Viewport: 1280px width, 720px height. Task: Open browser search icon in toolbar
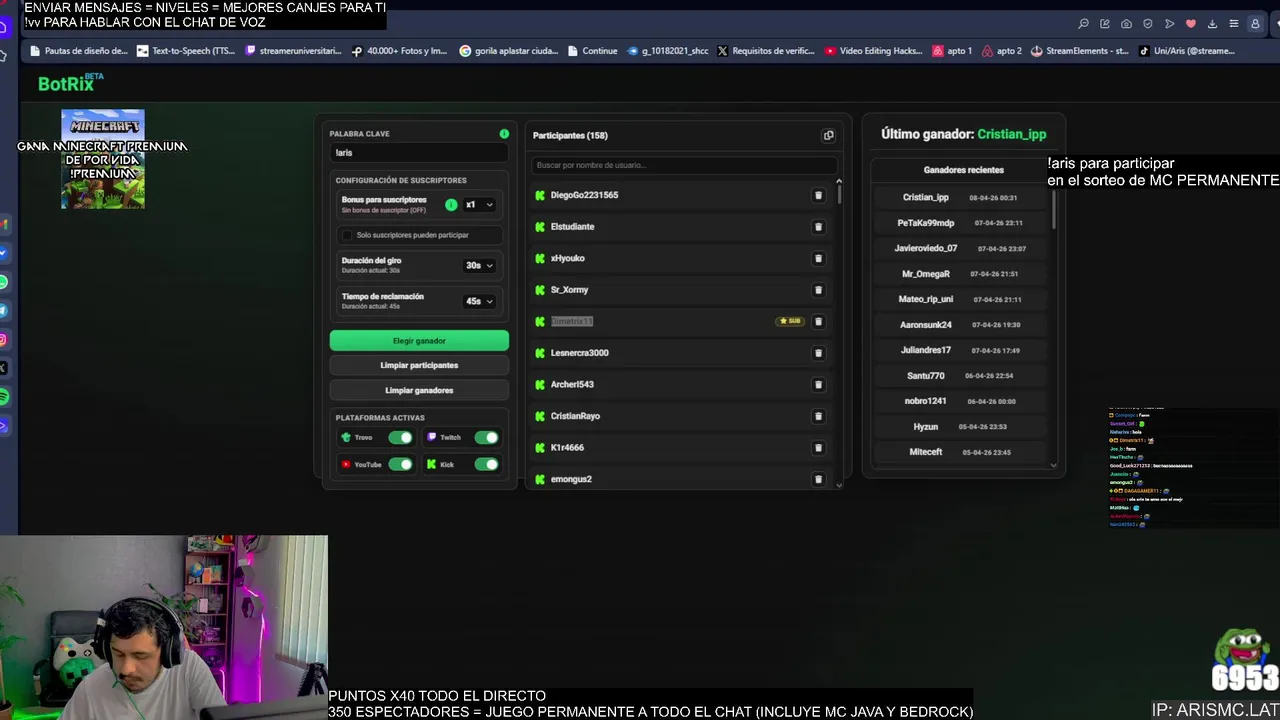point(1083,24)
